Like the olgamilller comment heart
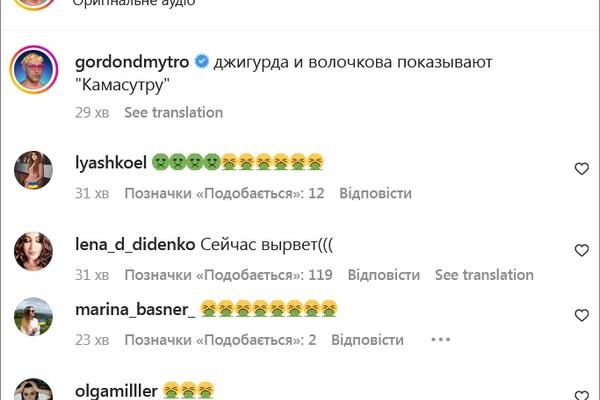This screenshot has height=400, width=600. tap(581, 395)
